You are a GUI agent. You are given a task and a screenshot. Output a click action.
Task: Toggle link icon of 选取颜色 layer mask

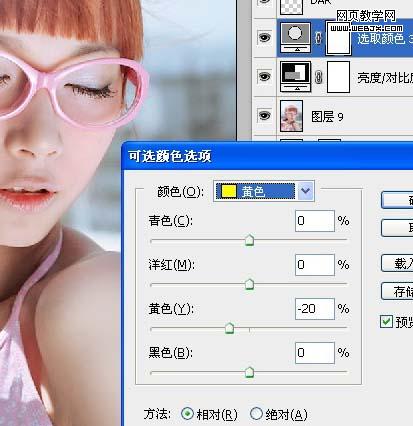click(x=318, y=38)
